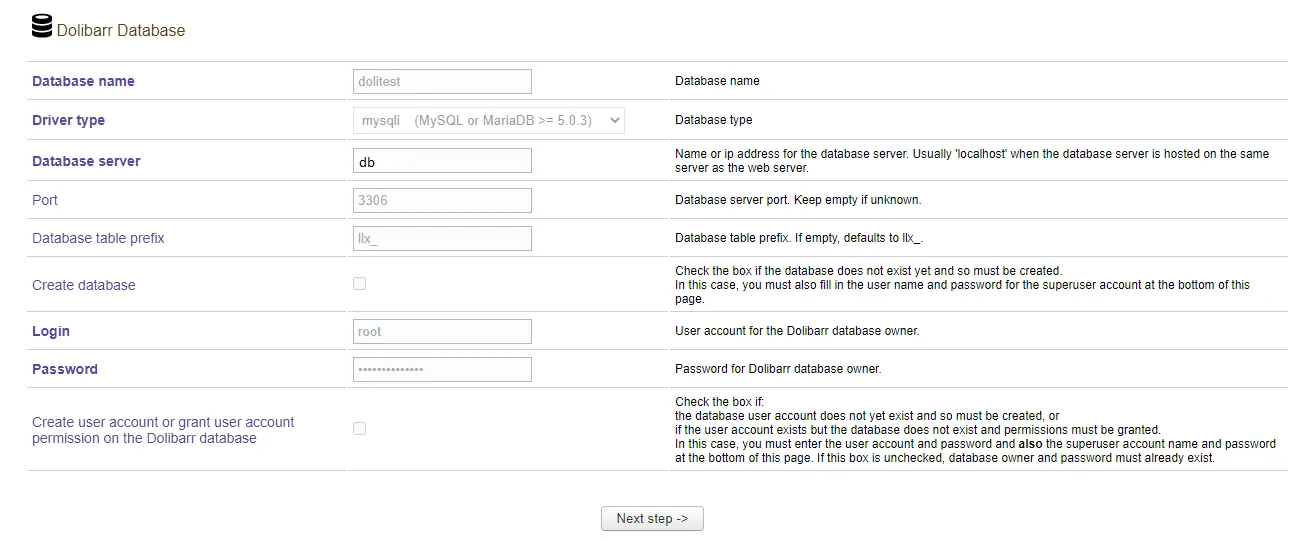Click the Password label
This screenshot has width=1311, height=542.
coord(65,369)
